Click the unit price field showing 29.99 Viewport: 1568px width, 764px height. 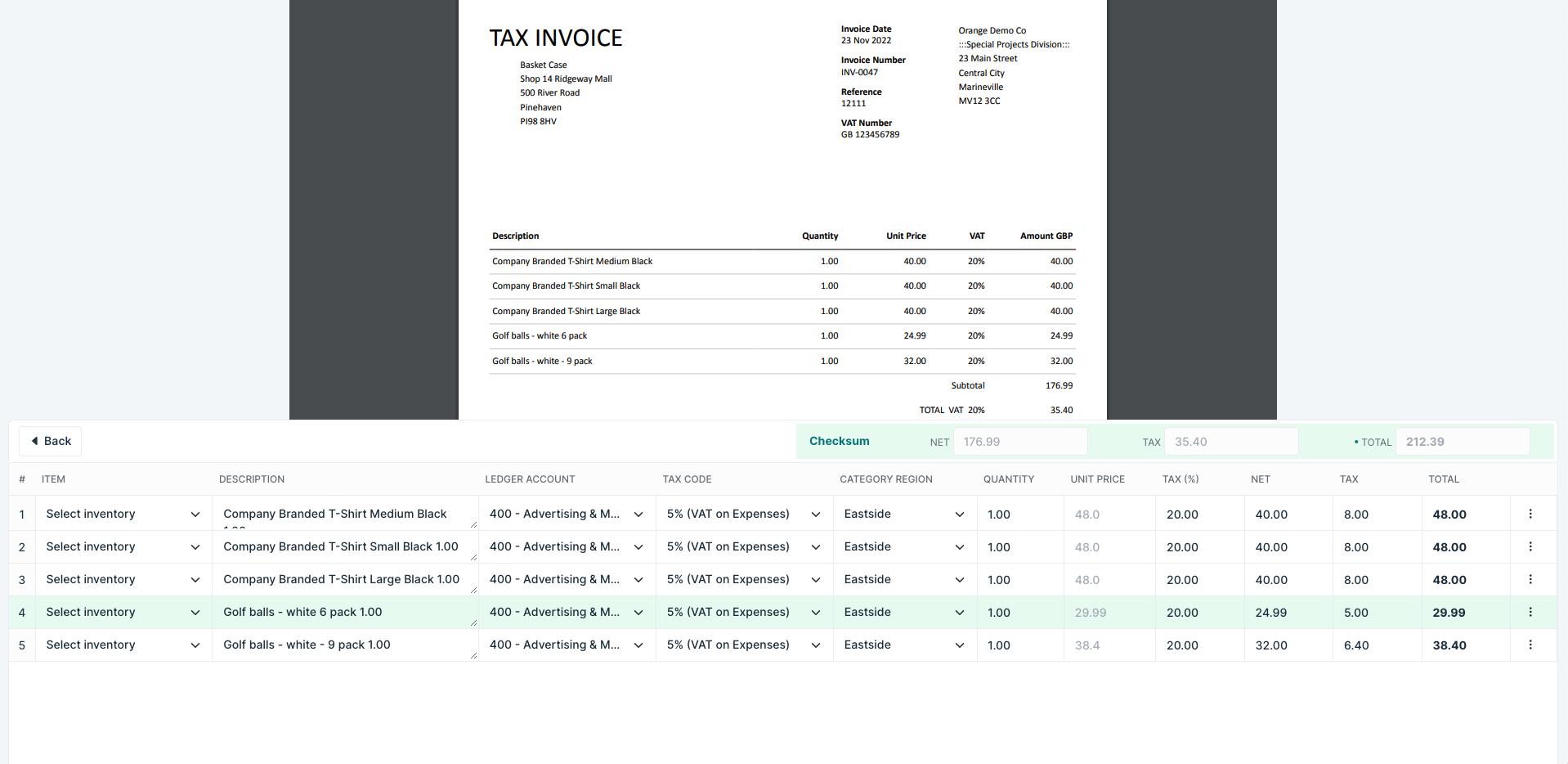[x=1110, y=612]
